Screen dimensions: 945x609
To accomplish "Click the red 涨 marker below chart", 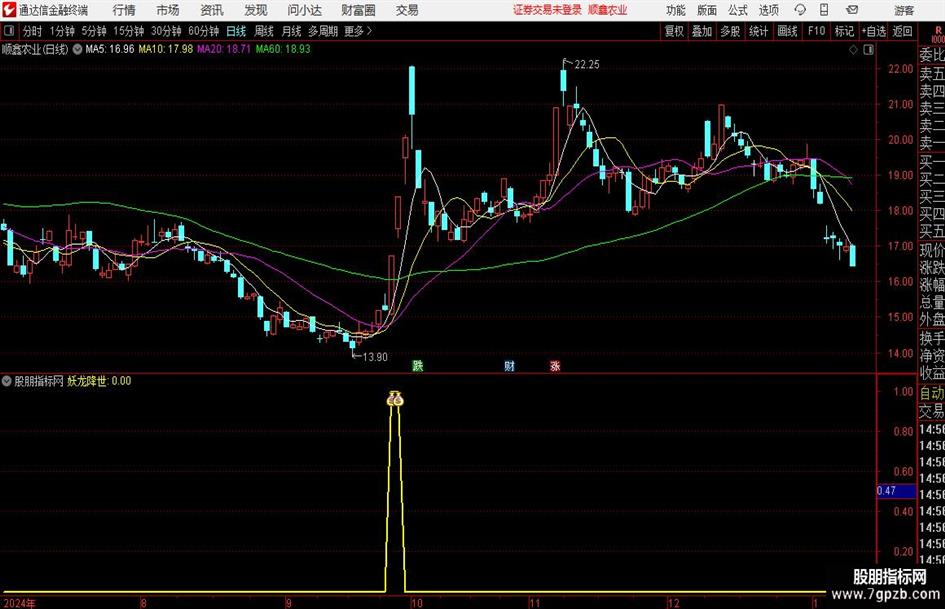I will point(555,366).
